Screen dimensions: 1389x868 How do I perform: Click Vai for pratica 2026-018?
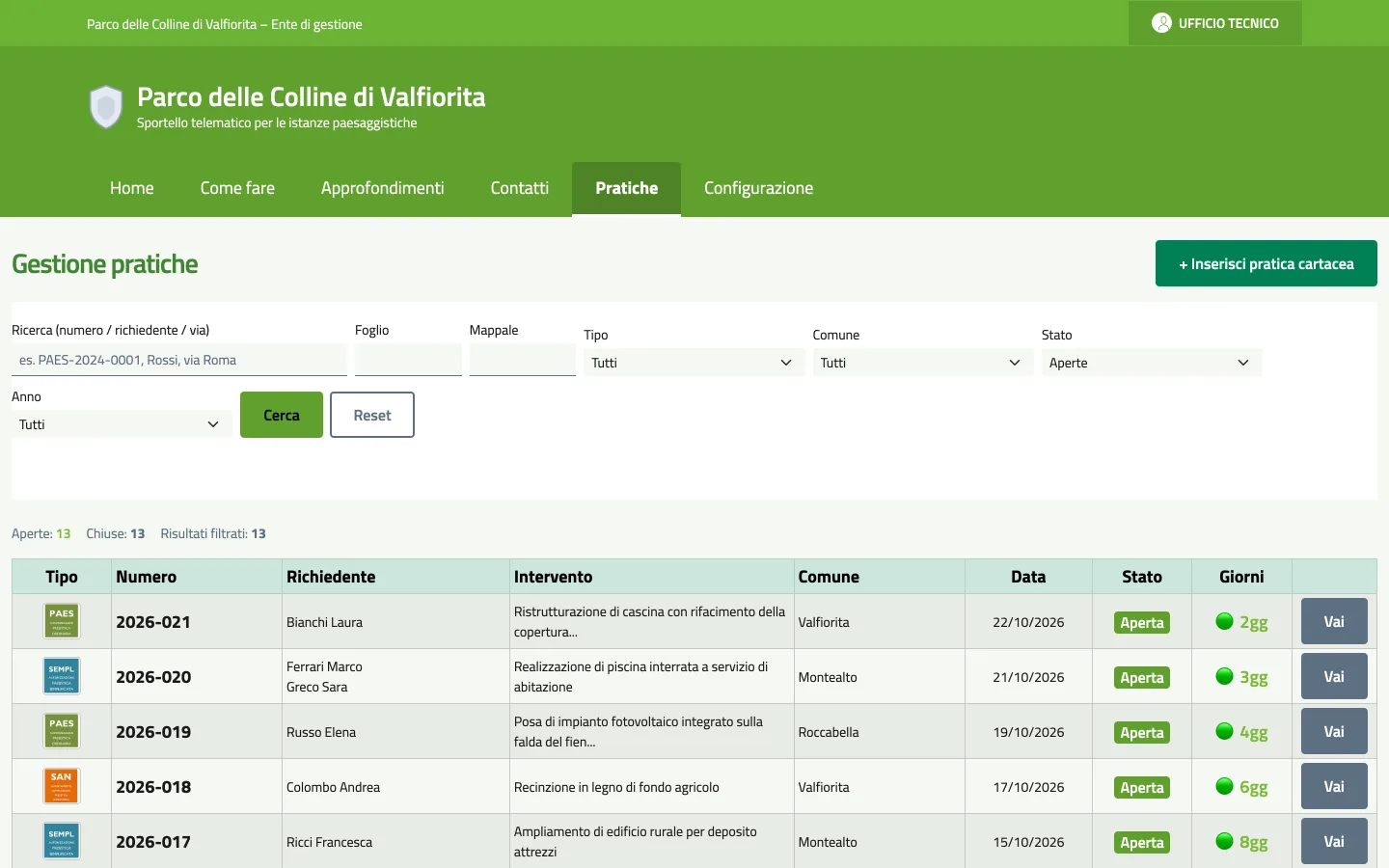pyautogui.click(x=1334, y=786)
